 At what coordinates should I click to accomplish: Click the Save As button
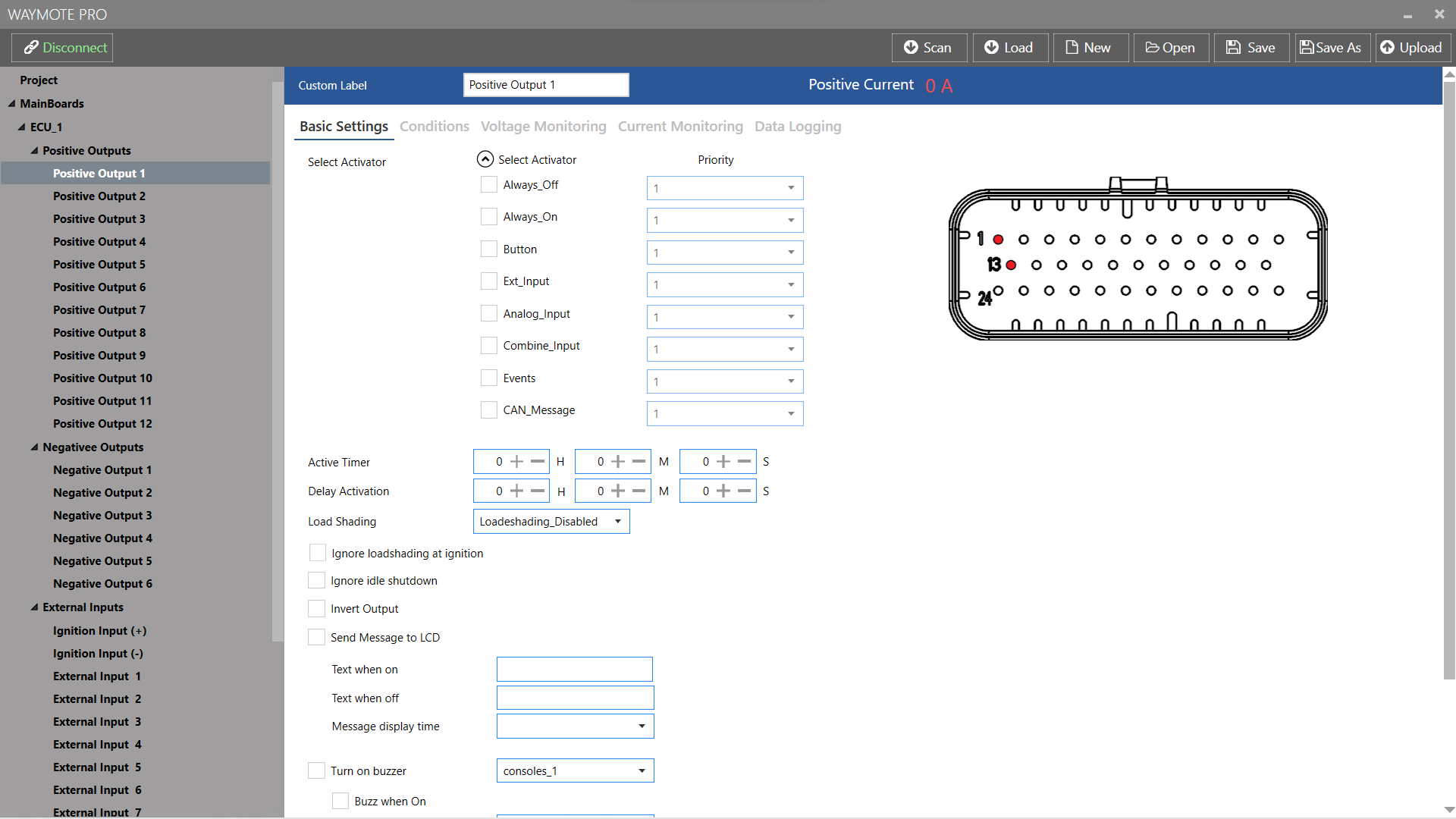tap(1332, 48)
